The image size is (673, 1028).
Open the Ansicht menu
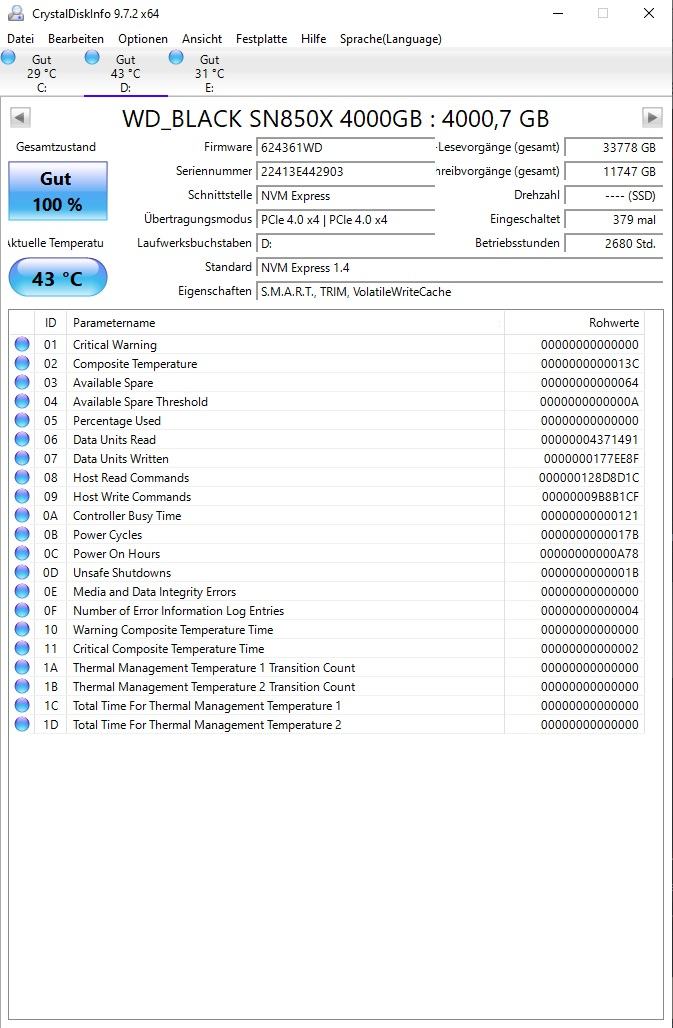[x=202, y=39]
